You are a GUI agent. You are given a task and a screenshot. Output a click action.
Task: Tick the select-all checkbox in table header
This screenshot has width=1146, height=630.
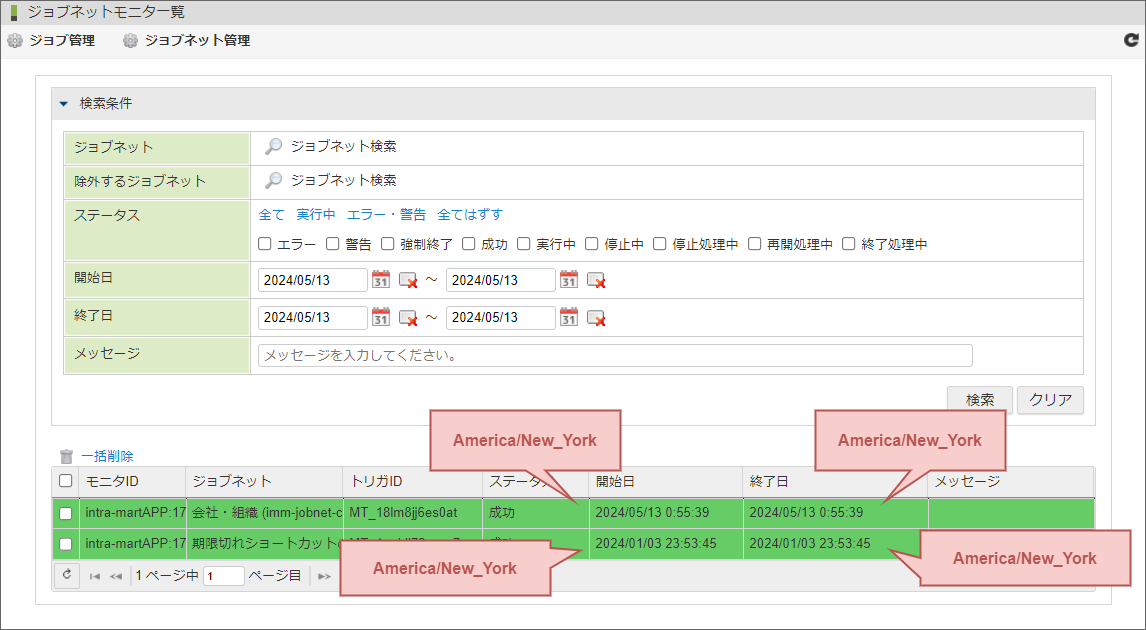click(66, 482)
